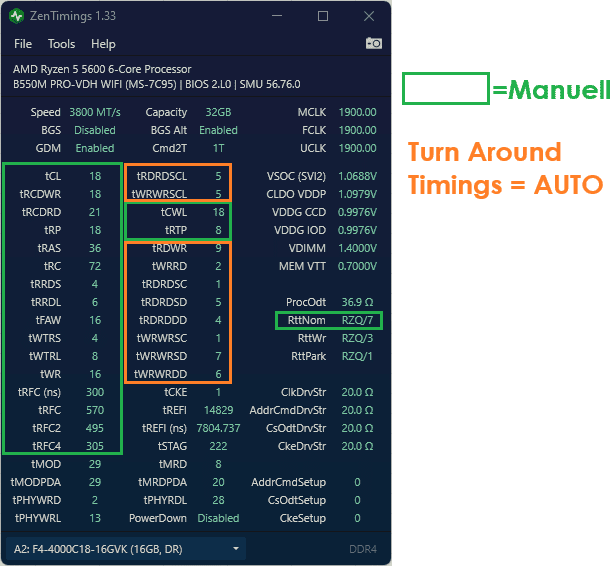Click the BGS value Disabled
Screen dimensions: 616x566
[x=95, y=130]
